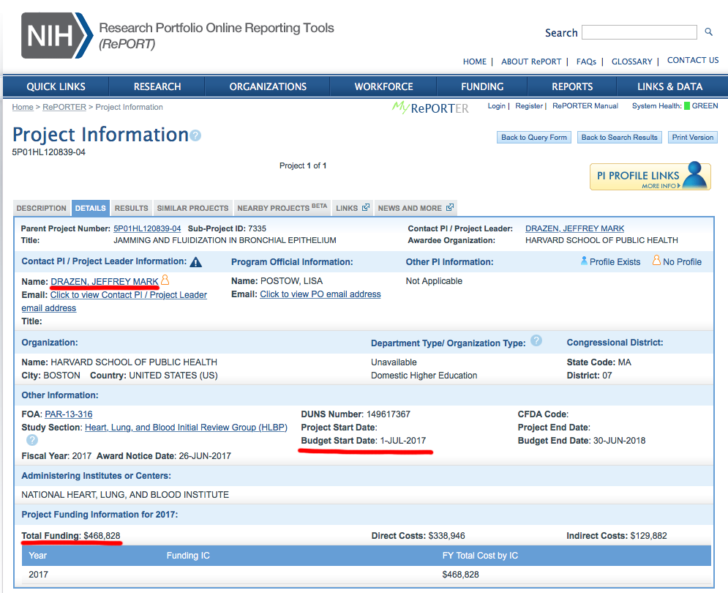Open GLOSSARY link

[631, 62]
